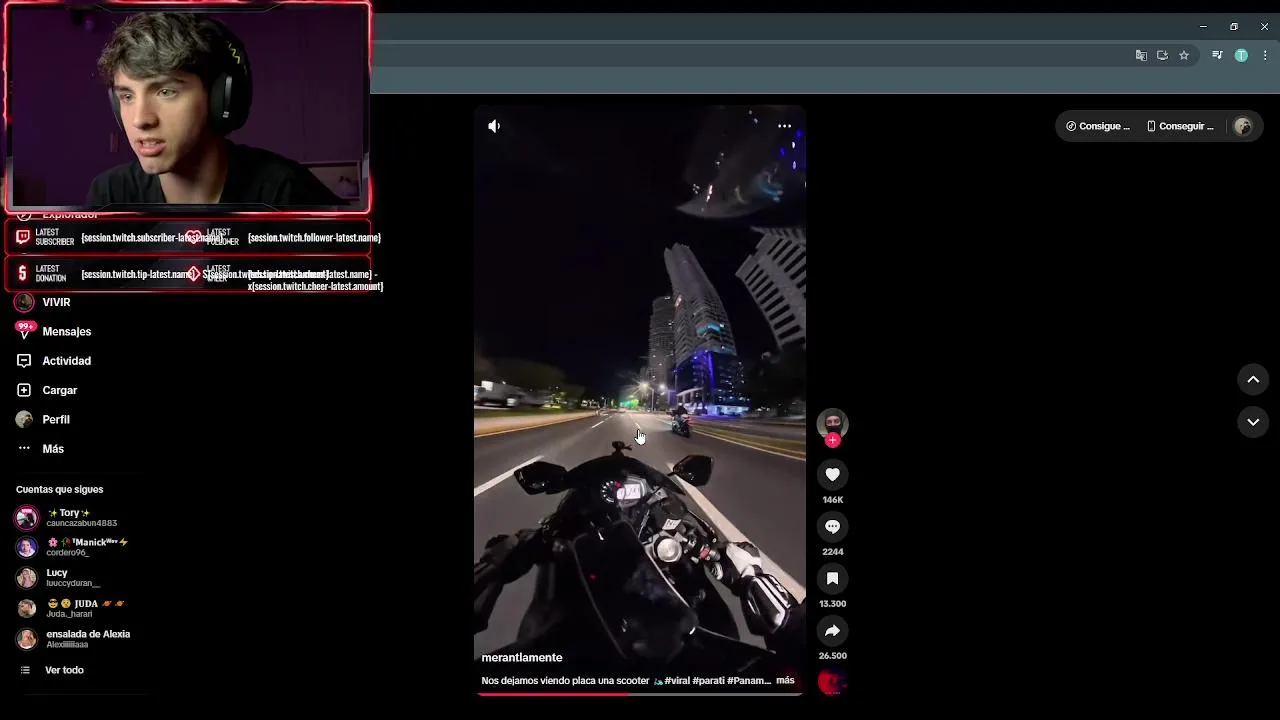
Task: Click the playing motorcycle video
Action: pyautogui.click(x=640, y=400)
